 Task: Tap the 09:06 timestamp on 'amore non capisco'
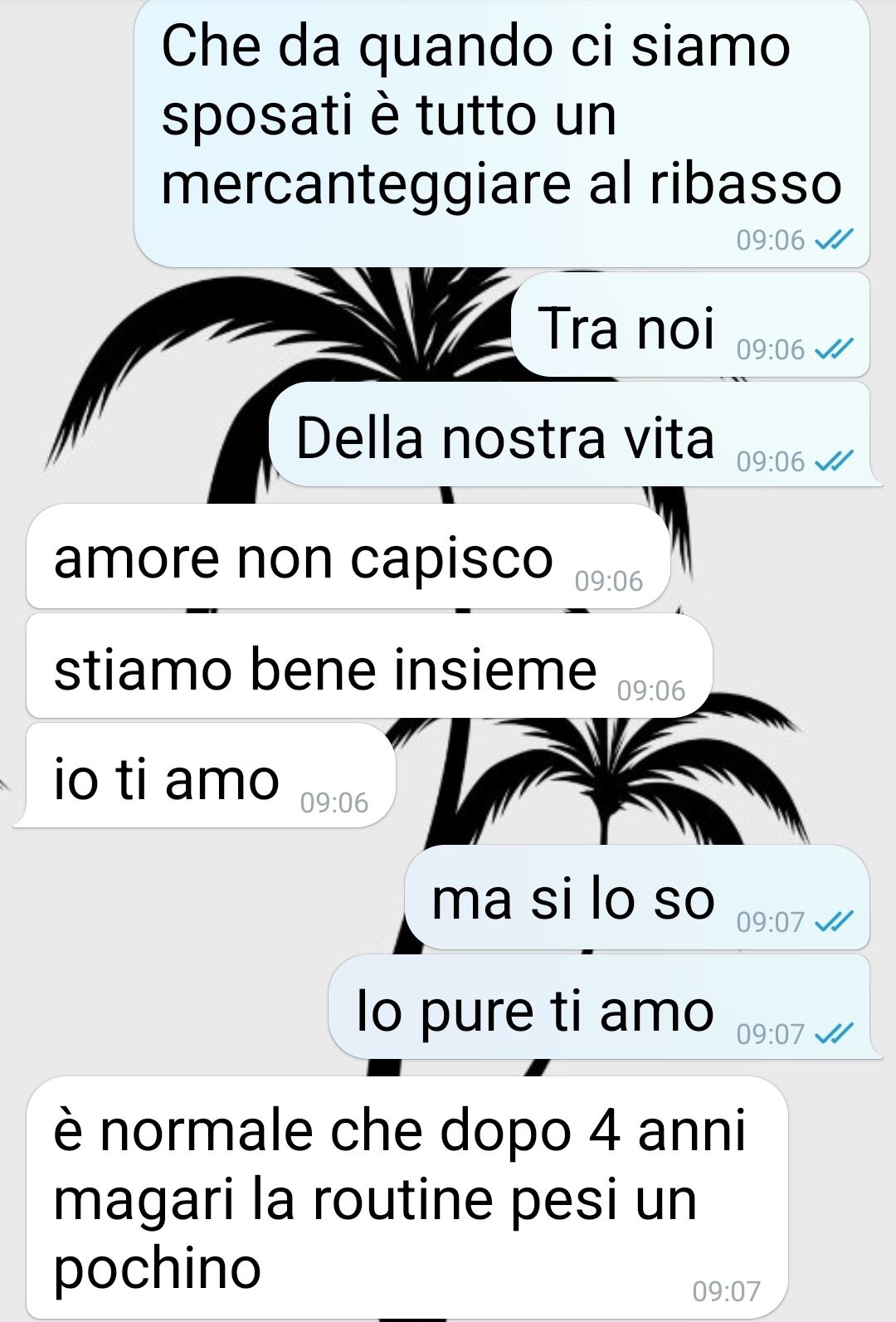[x=609, y=581]
